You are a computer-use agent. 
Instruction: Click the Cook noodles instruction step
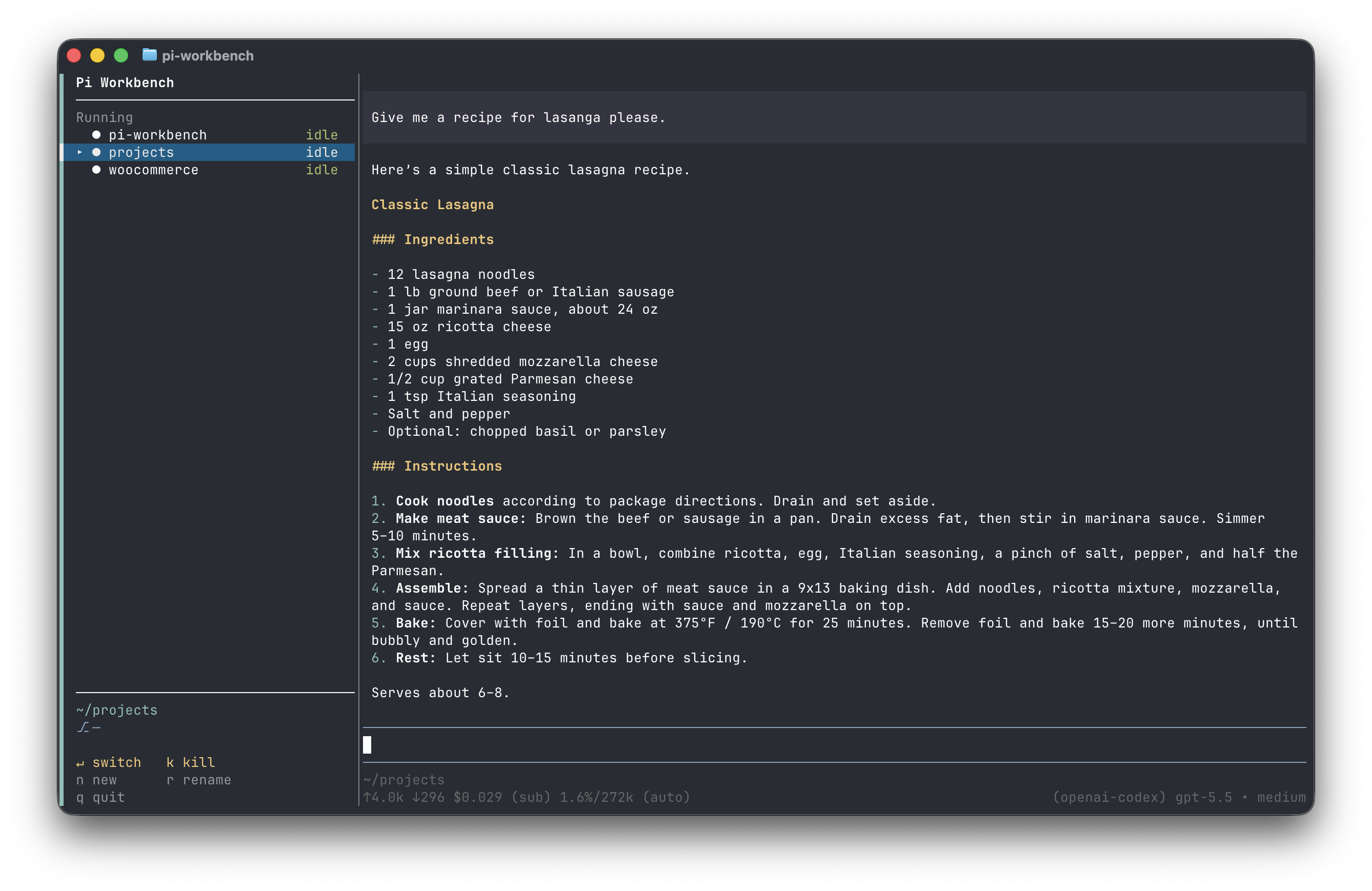pyautogui.click(x=654, y=501)
